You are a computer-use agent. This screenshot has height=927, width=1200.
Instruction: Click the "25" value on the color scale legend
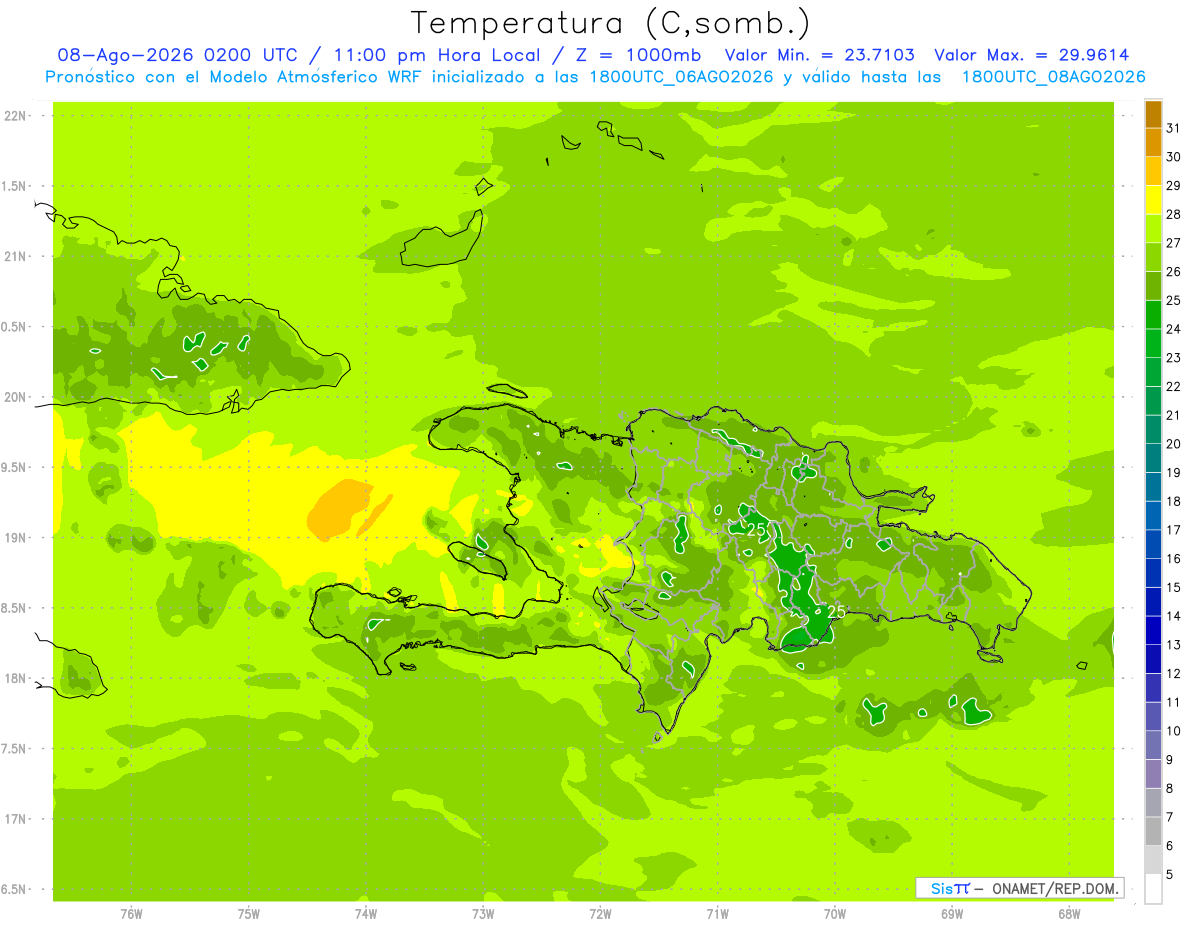(1174, 300)
